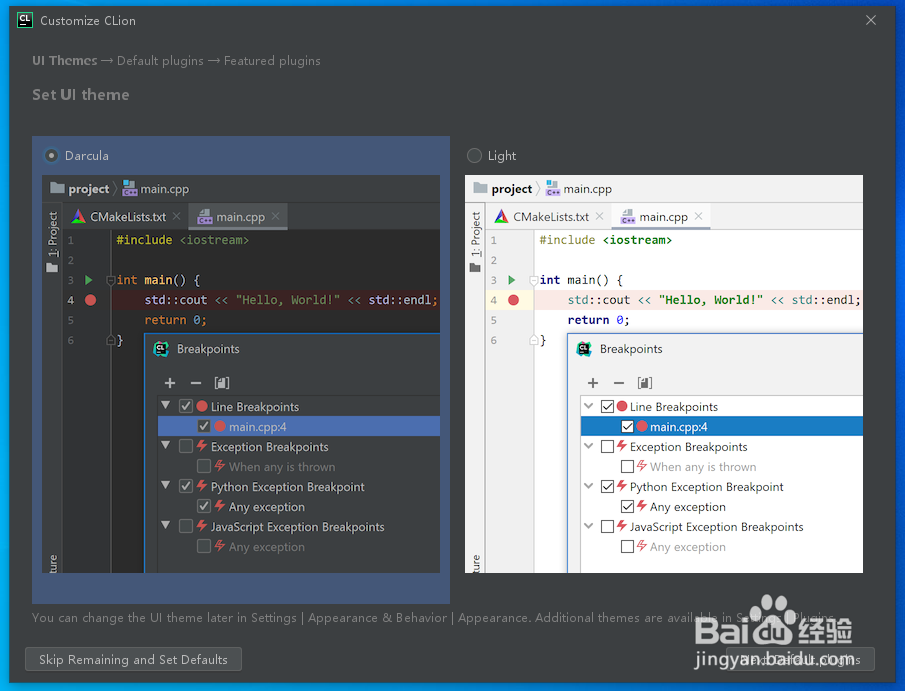Click the UI Themes breadcrumb step
Image resolution: width=905 pixels, height=691 pixels.
click(x=65, y=61)
